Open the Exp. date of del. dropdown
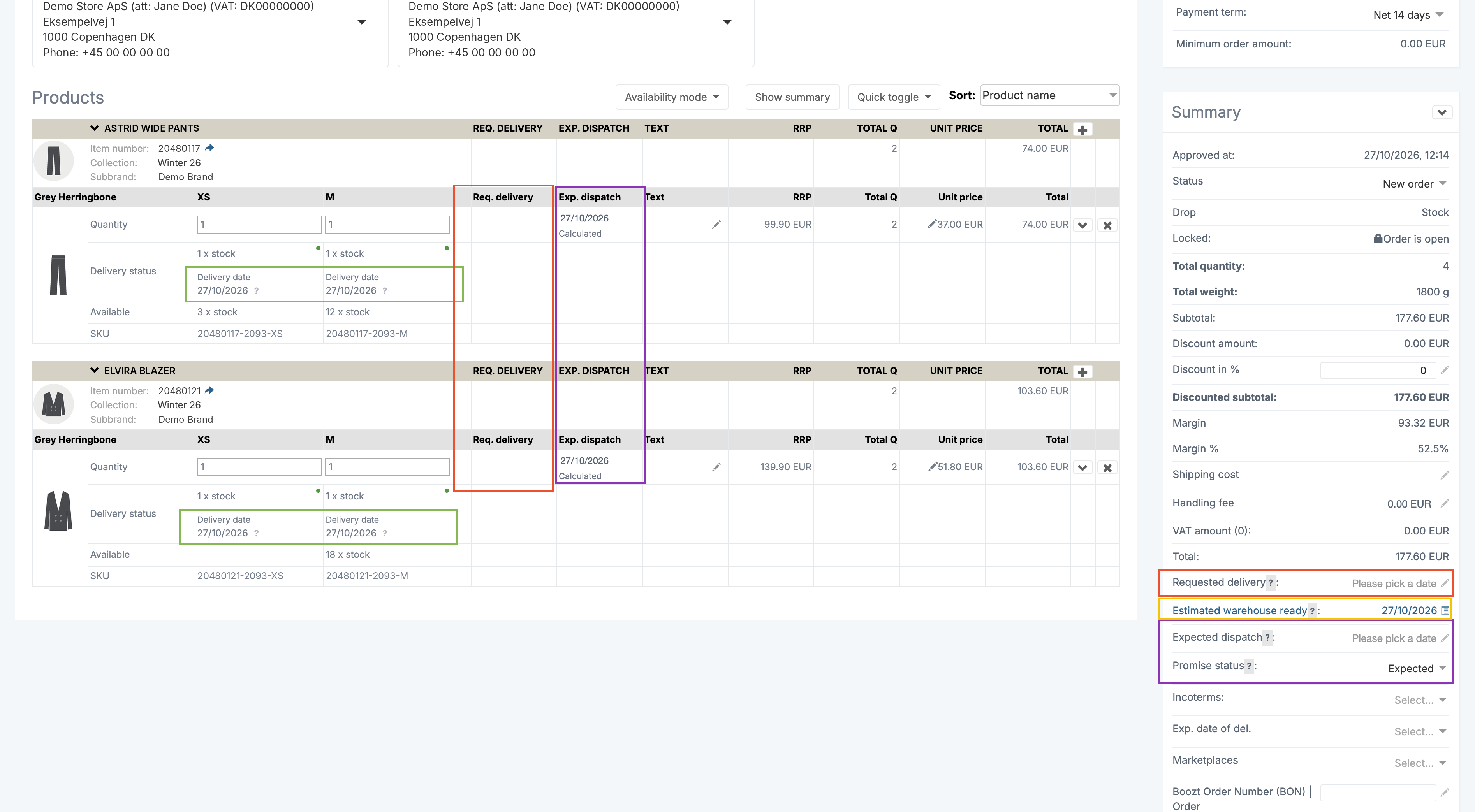The height and width of the screenshot is (812, 1475). pyautogui.click(x=1420, y=732)
